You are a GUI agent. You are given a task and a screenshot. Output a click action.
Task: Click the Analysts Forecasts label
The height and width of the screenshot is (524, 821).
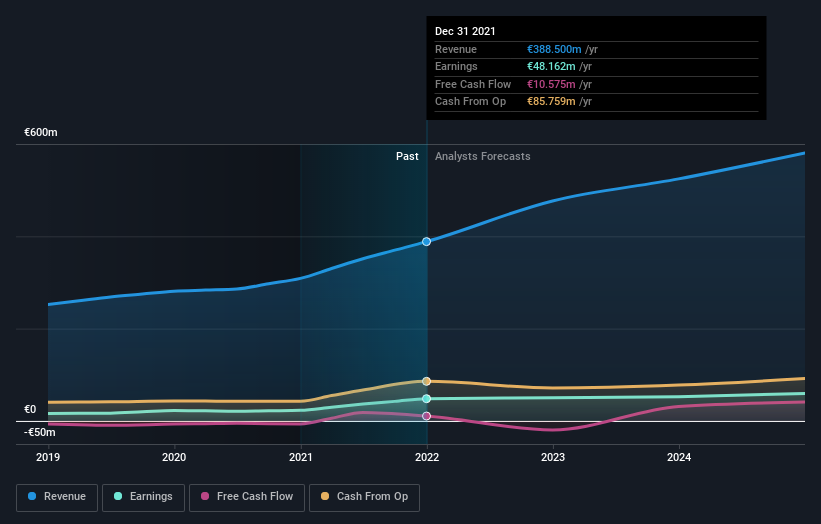tap(483, 156)
